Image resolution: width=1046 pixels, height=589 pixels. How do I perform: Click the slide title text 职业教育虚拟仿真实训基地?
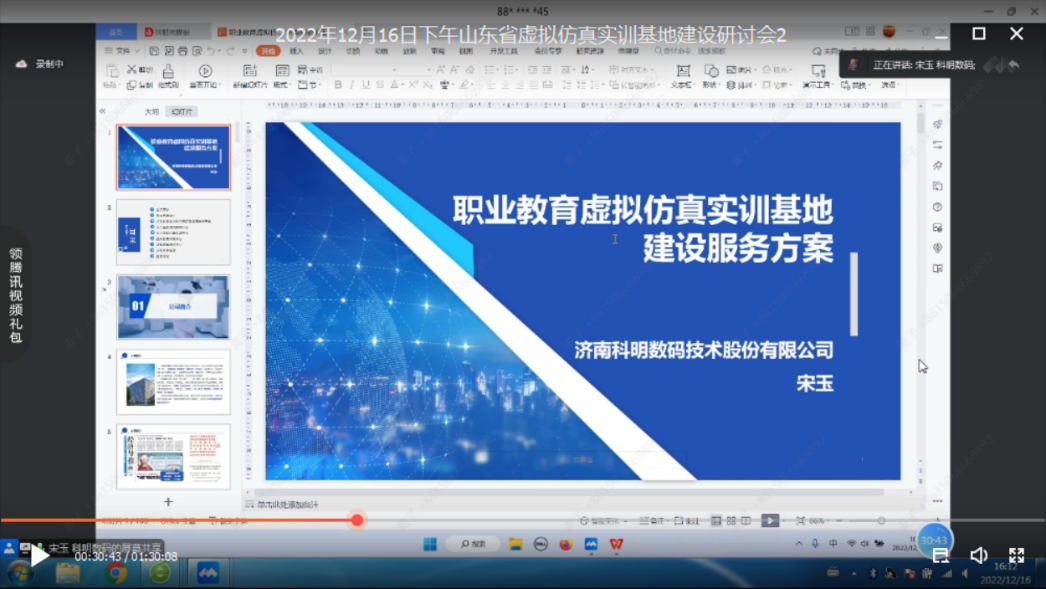pyautogui.click(x=643, y=209)
